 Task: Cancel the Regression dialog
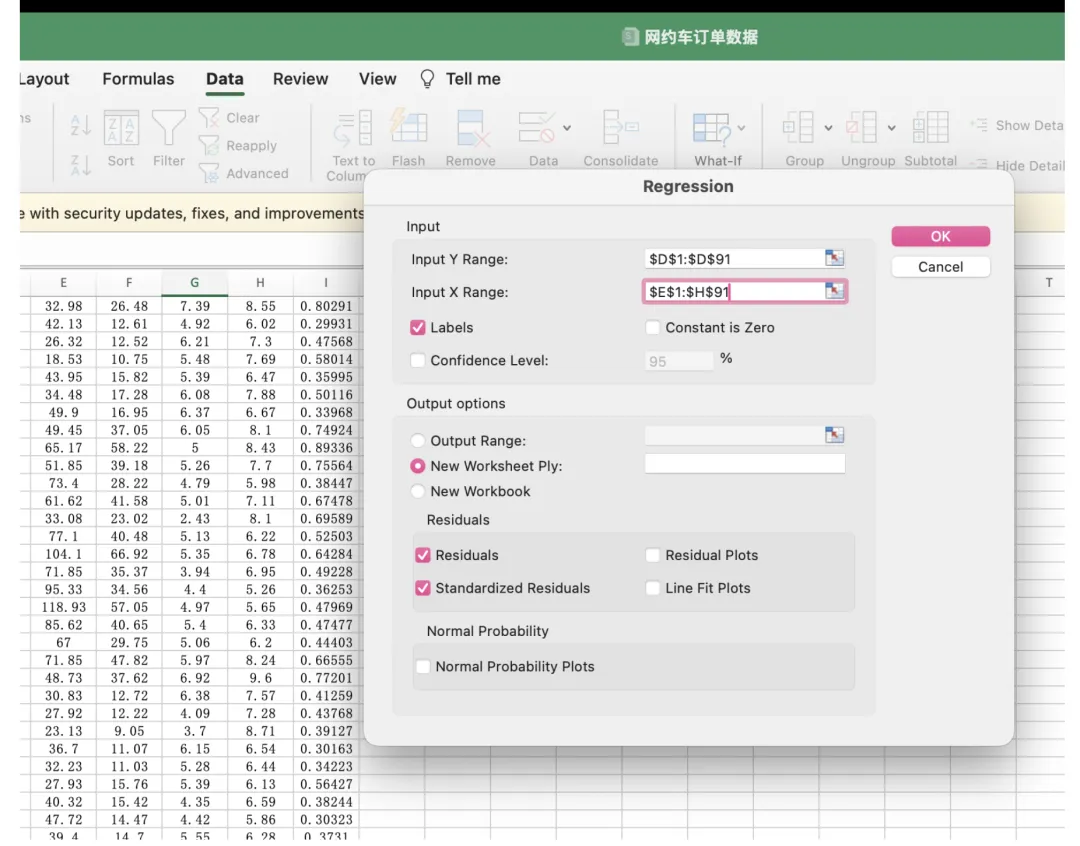click(940, 267)
